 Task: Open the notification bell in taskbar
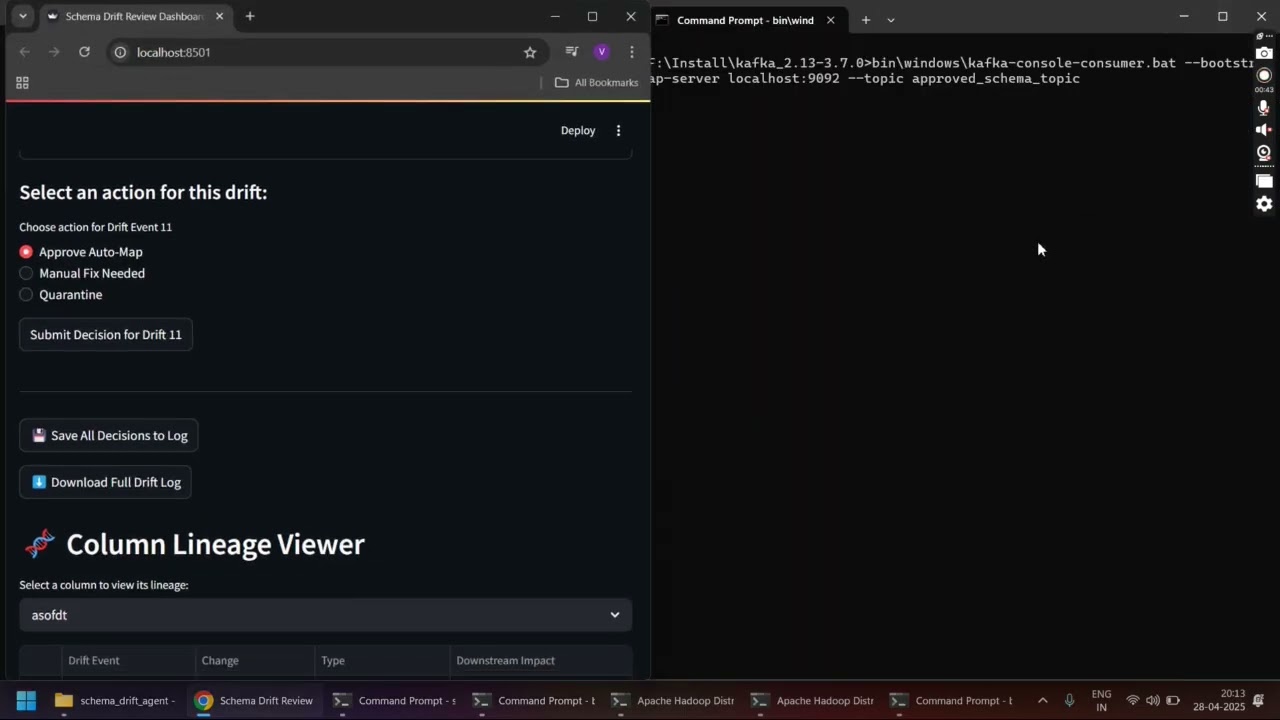[1259, 700]
